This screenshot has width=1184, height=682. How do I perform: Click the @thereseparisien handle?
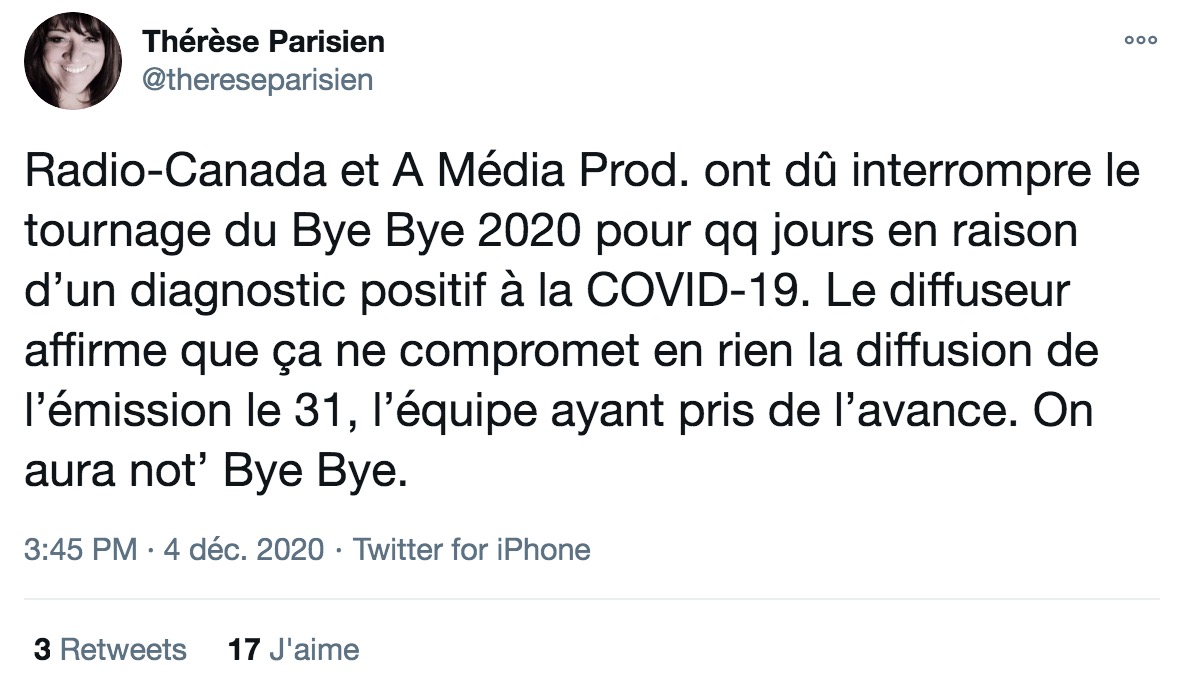[258, 80]
